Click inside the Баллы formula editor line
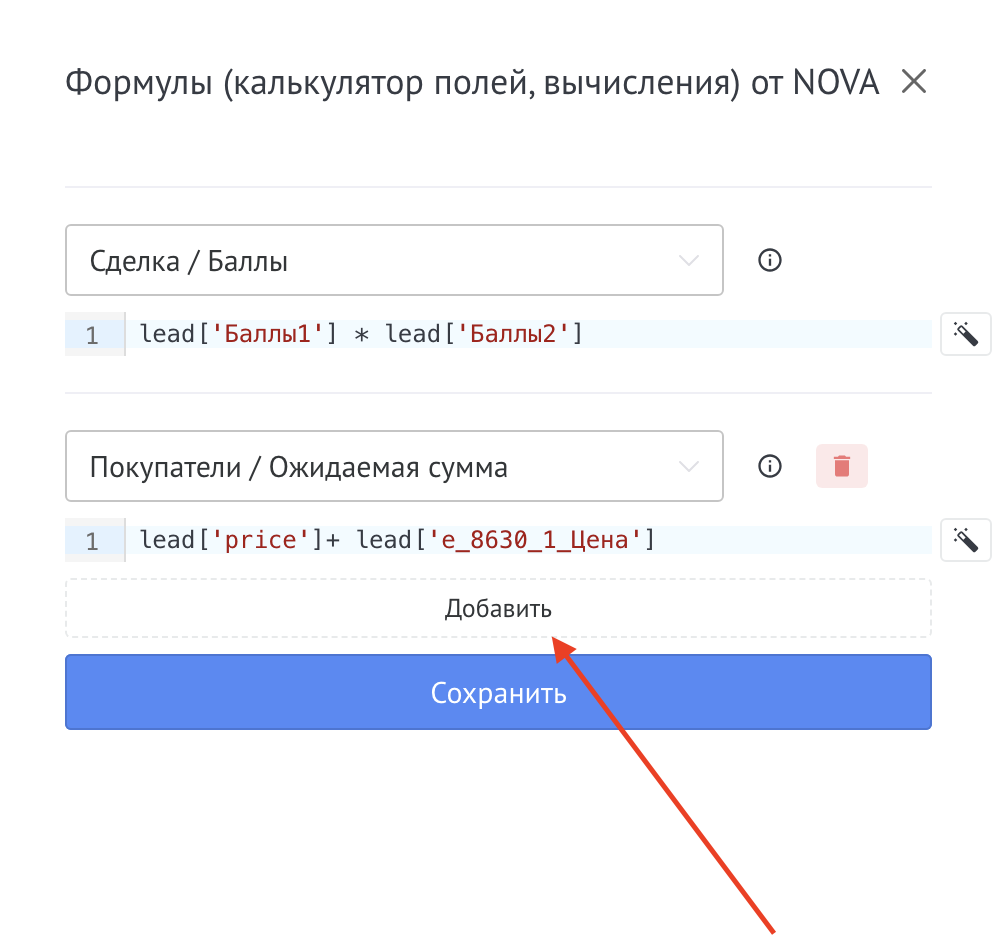The width and height of the screenshot is (1002, 946). [750, 334]
